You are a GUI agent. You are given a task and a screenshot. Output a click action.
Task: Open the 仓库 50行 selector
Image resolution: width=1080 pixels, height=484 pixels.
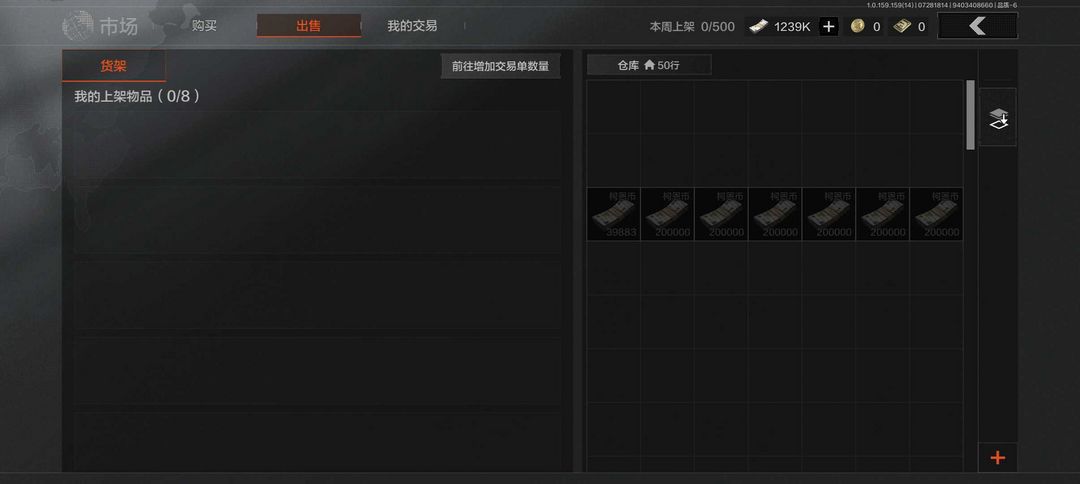649,65
